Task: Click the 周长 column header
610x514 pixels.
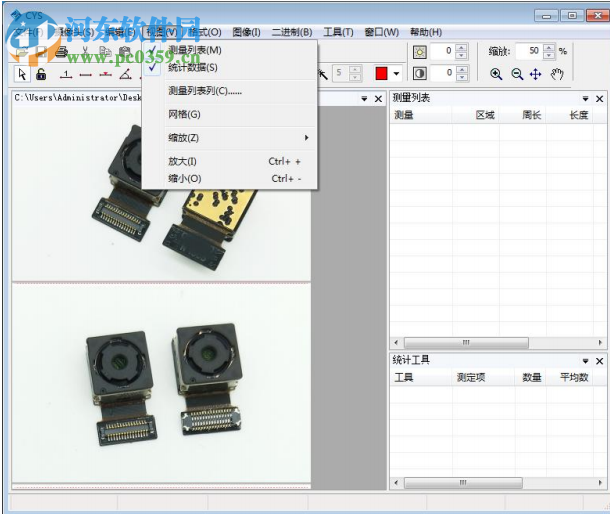Action: pyautogui.click(x=532, y=116)
